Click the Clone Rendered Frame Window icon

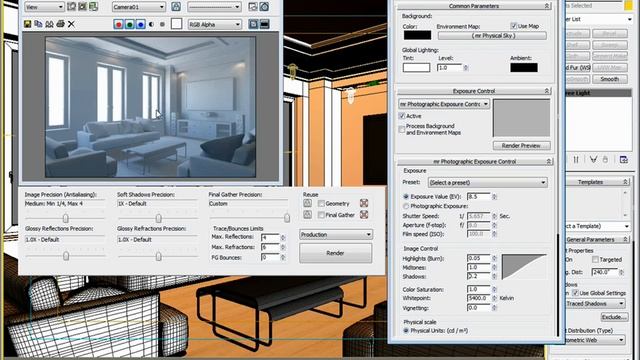tap(49, 24)
